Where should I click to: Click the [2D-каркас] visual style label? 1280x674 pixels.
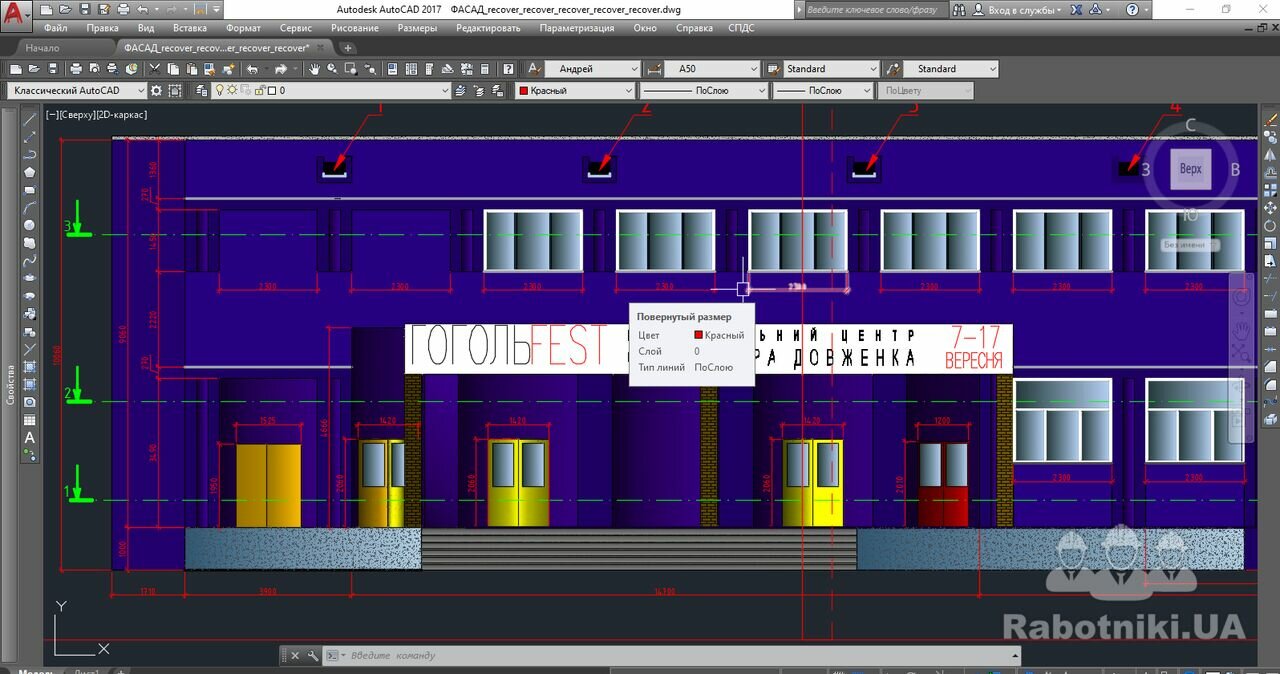[121, 115]
